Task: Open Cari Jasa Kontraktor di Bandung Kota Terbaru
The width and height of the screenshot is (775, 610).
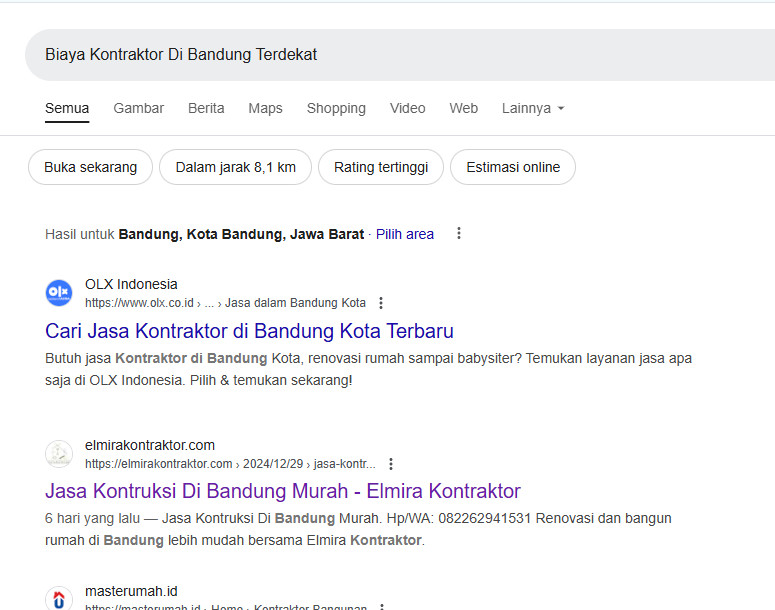Action: tap(249, 331)
